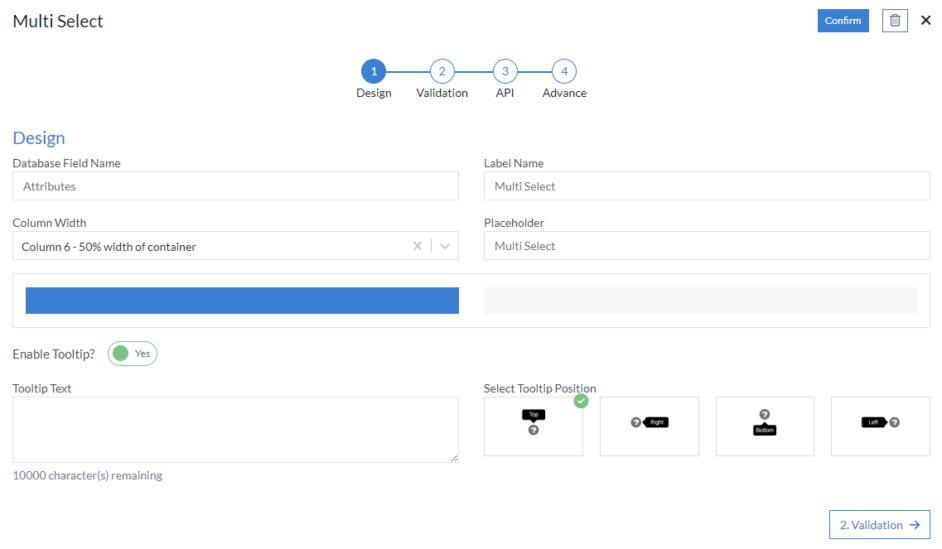
Task: Toggle the Enable Tooltip switch
Action: [x=132, y=354]
